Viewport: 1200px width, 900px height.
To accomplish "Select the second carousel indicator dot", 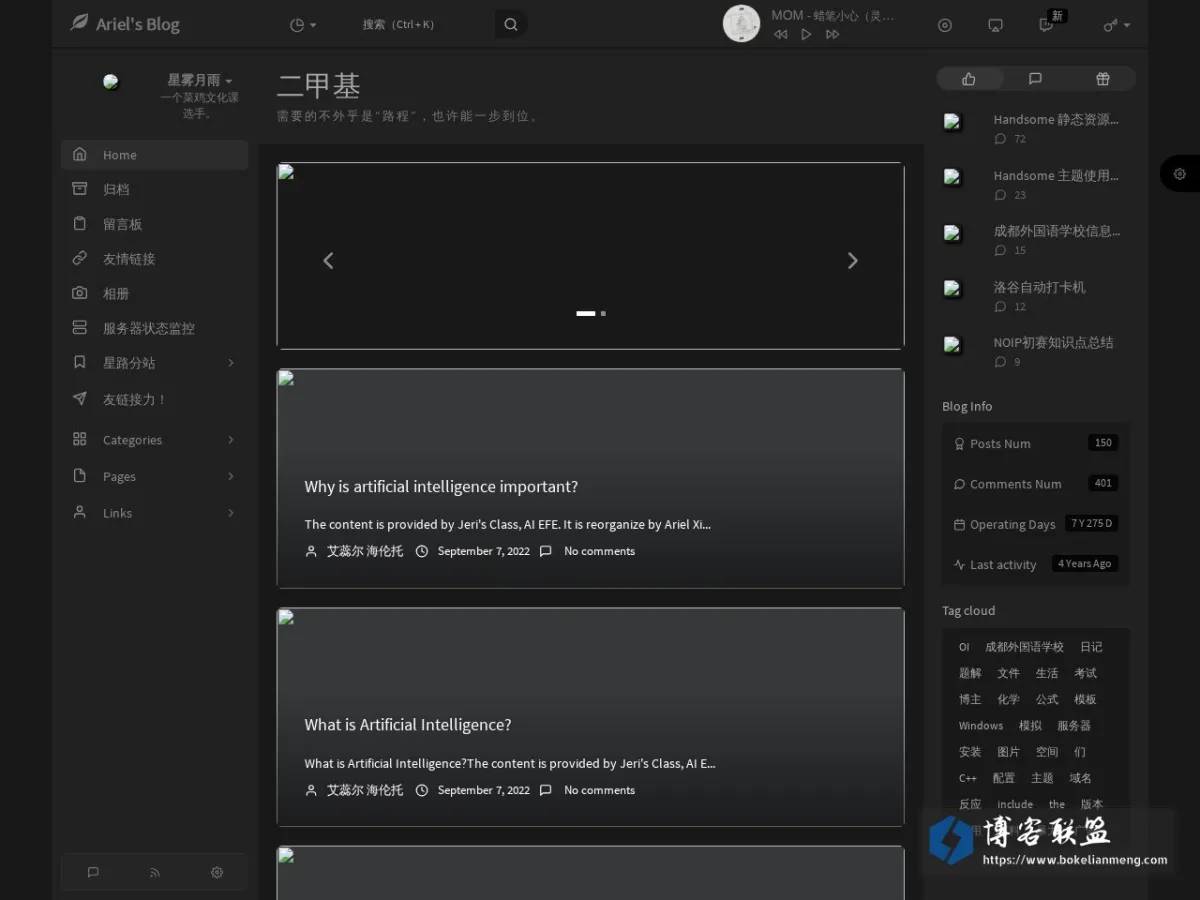I will (x=603, y=313).
